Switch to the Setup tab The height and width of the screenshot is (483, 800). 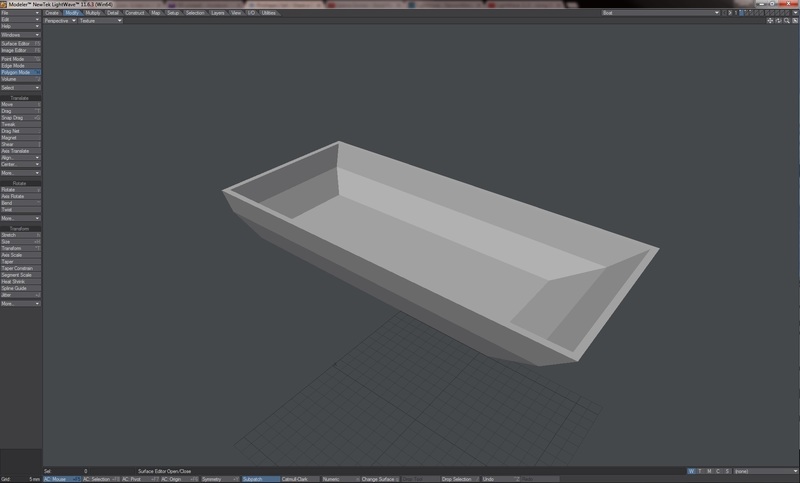click(173, 13)
